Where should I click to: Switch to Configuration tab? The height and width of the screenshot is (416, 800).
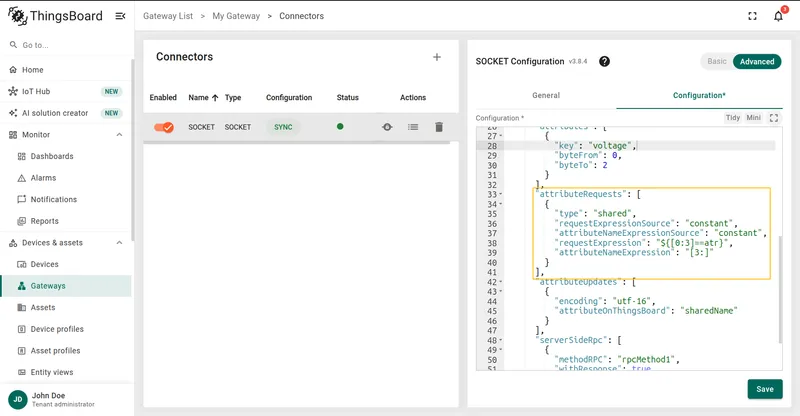coord(699,95)
